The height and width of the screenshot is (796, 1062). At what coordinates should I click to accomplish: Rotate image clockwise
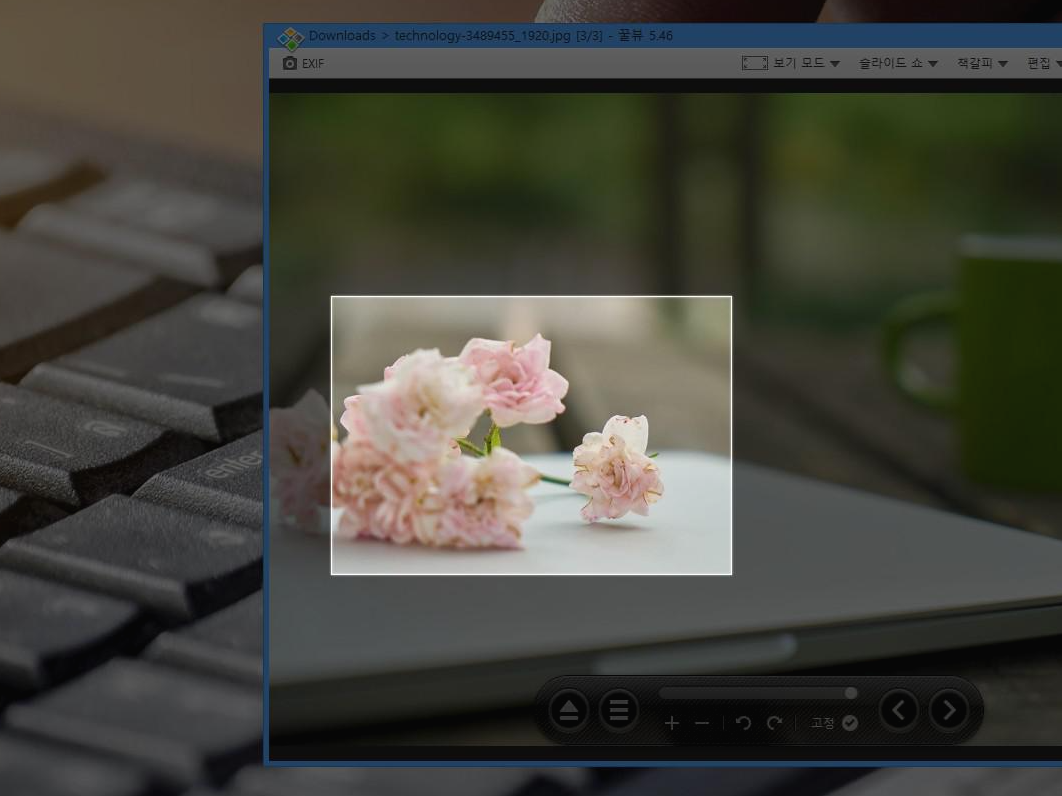tap(775, 724)
